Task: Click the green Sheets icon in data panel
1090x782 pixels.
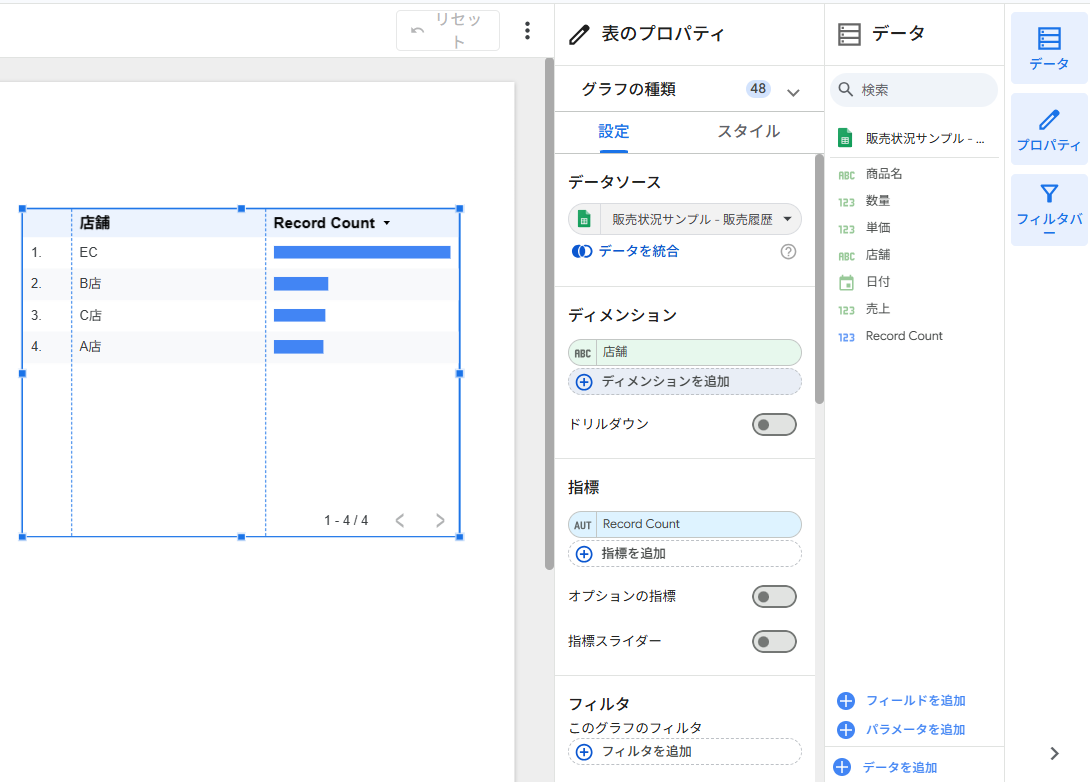Action: tap(845, 138)
